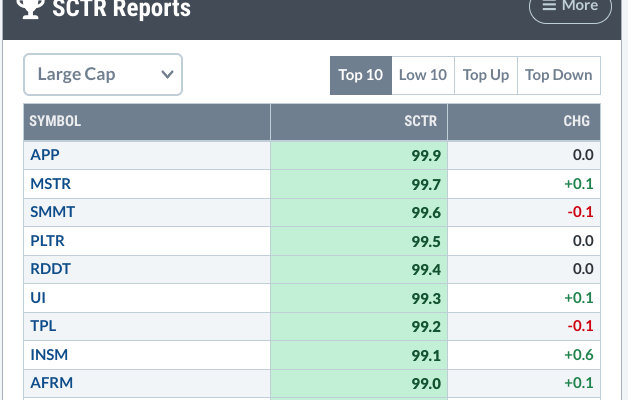Click the 0.0 change value for APP
The width and height of the screenshot is (628, 400).
(x=583, y=155)
